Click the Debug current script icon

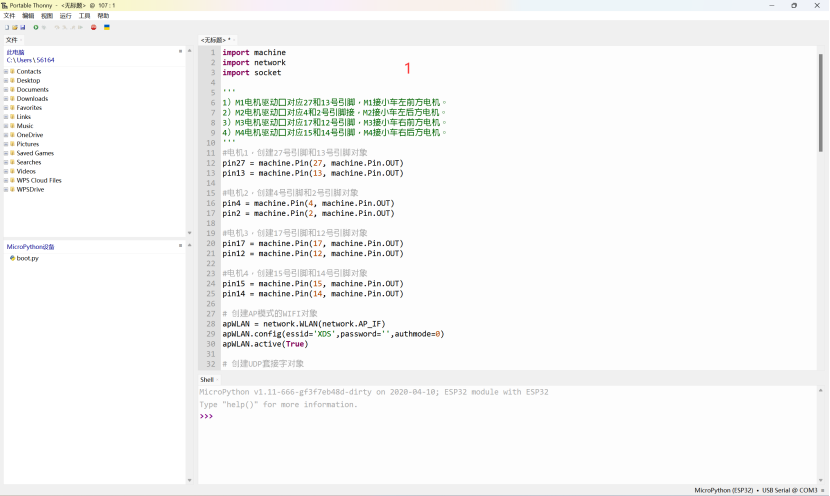tap(44, 28)
